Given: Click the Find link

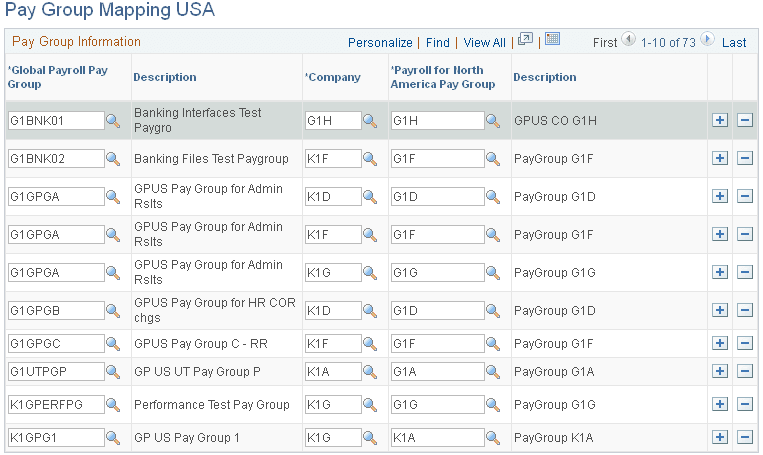Looking at the screenshot, I should (x=438, y=43).
